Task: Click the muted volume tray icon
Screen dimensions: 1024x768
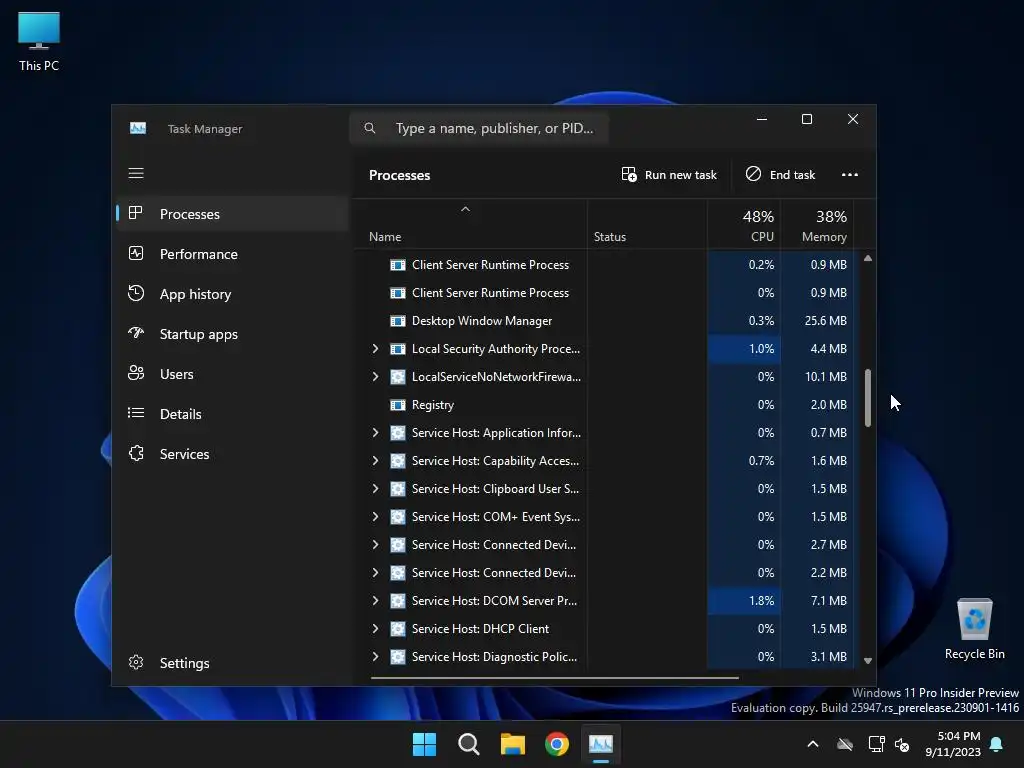Action: pos(903,744)
